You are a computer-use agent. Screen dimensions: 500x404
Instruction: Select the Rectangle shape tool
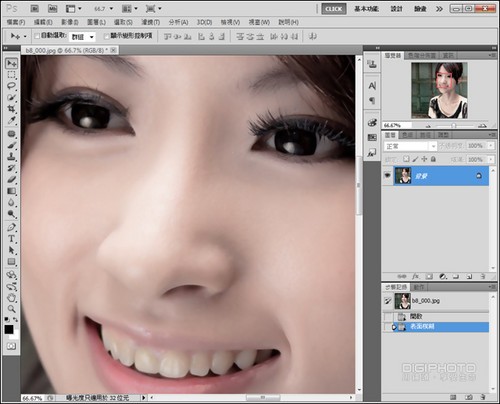tap(11, 262)
